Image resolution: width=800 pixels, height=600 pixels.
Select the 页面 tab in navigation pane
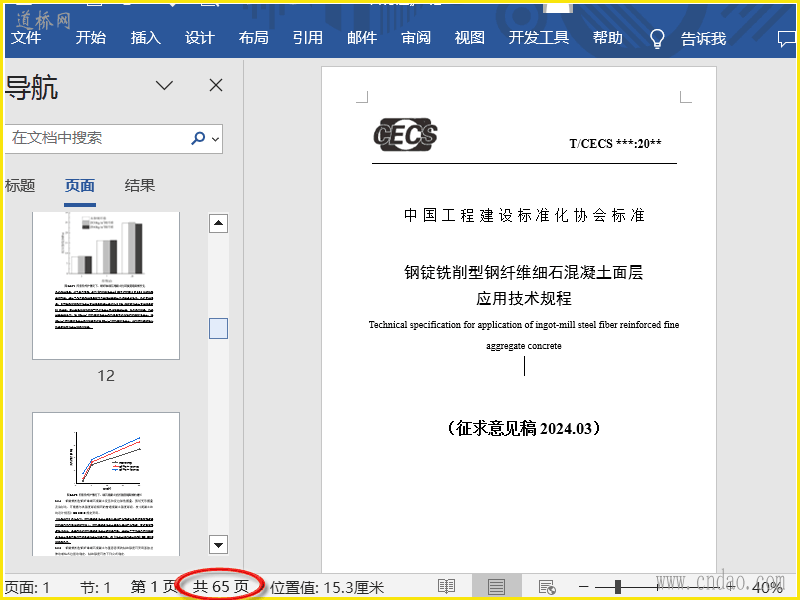click(x=80, y=185)
